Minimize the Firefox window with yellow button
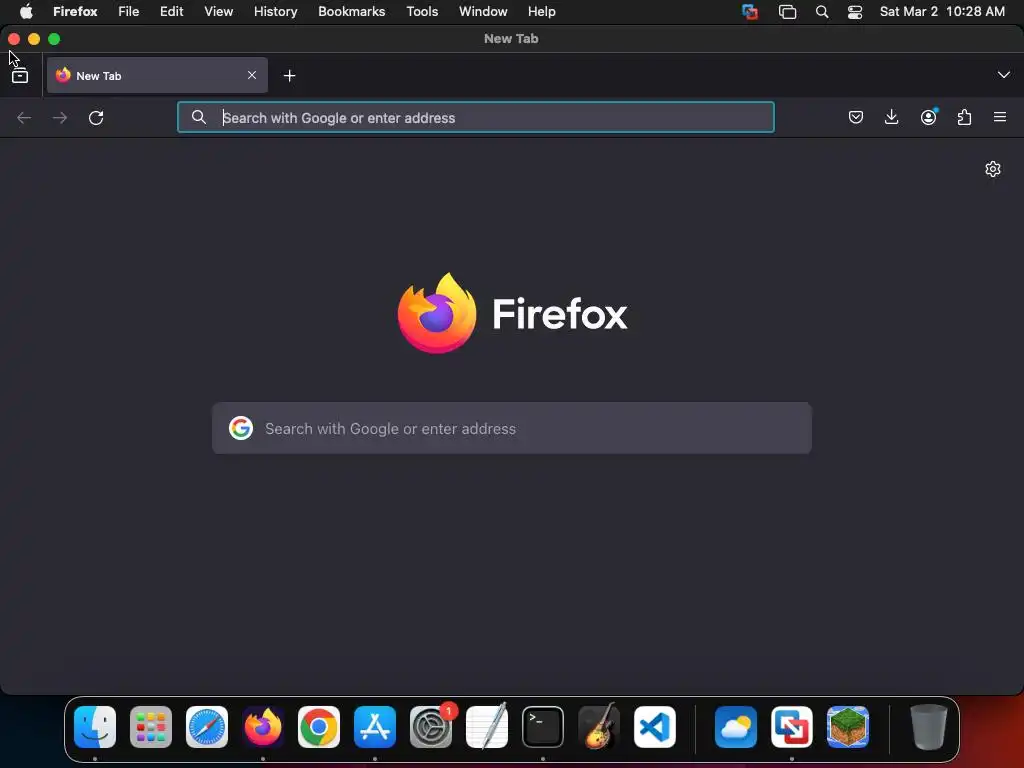This screenshot has height=768, width=1024. (34, 39)
